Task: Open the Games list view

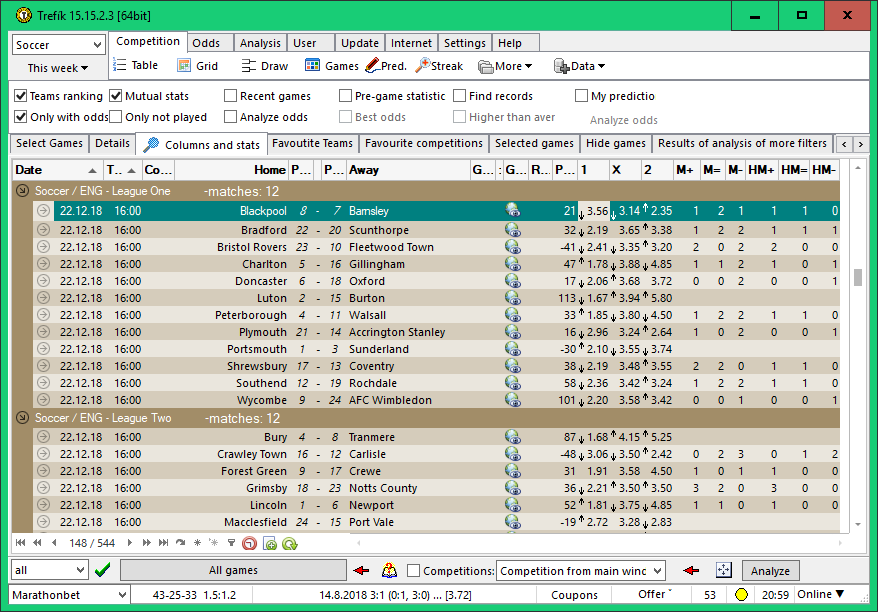Action: click(331, 66)
